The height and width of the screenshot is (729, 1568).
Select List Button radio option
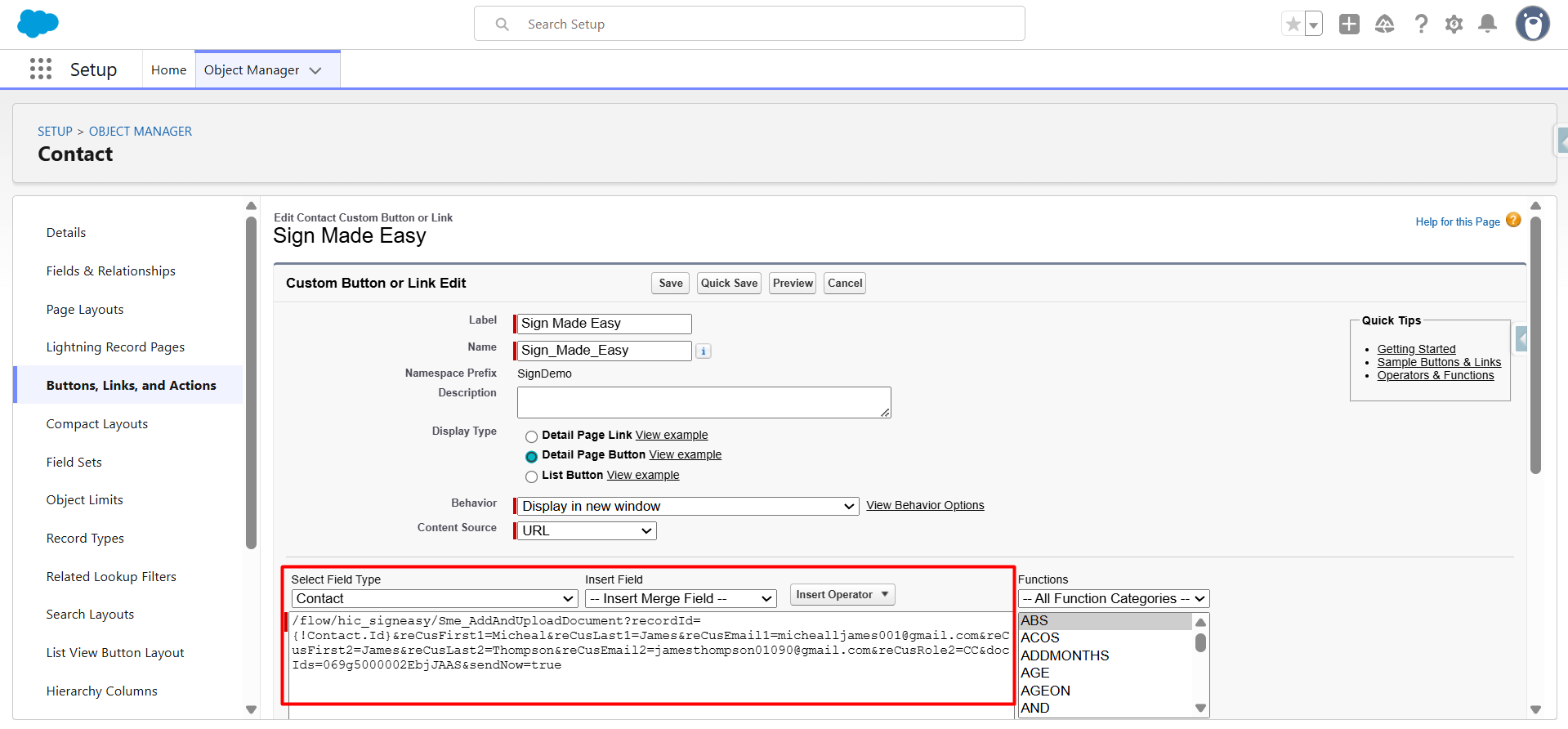pos(532,476)
